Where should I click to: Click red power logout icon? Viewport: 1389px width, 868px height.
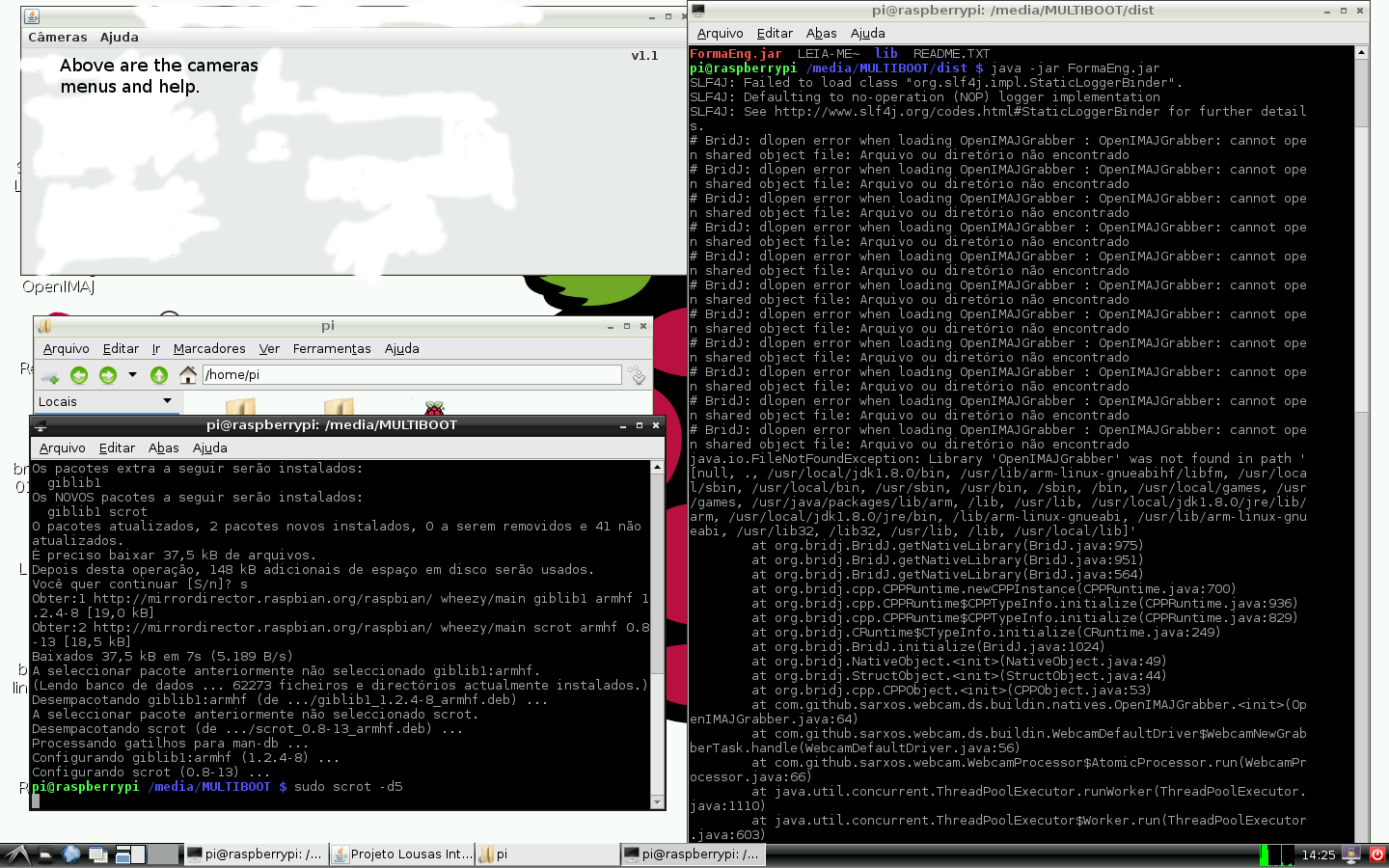[x=1377, y=854]
